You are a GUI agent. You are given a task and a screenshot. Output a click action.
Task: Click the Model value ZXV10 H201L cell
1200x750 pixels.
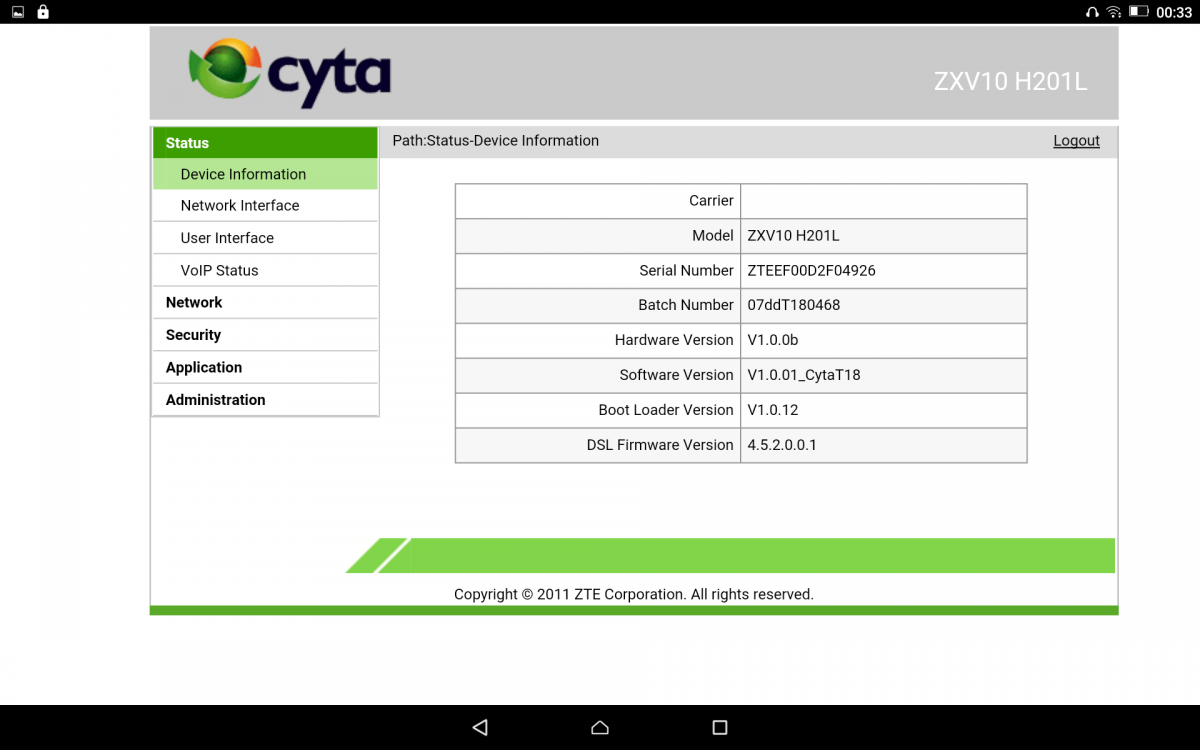tap(884, 236)
